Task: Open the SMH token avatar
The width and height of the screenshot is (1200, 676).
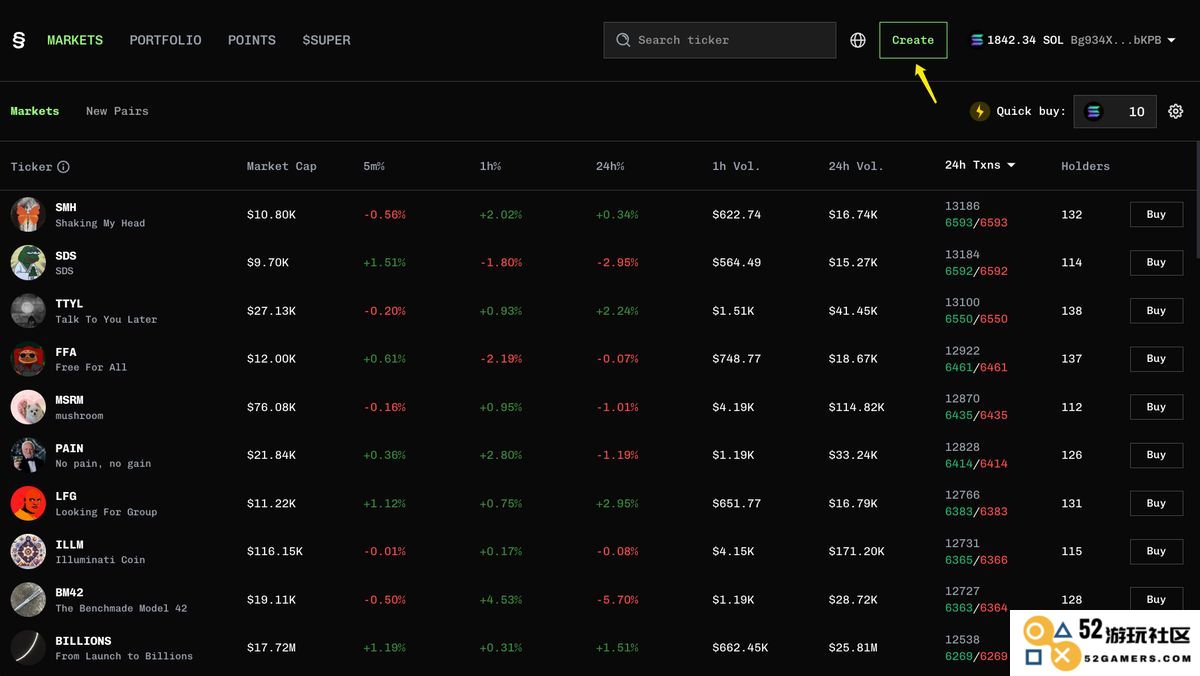Action: point(28,214)
